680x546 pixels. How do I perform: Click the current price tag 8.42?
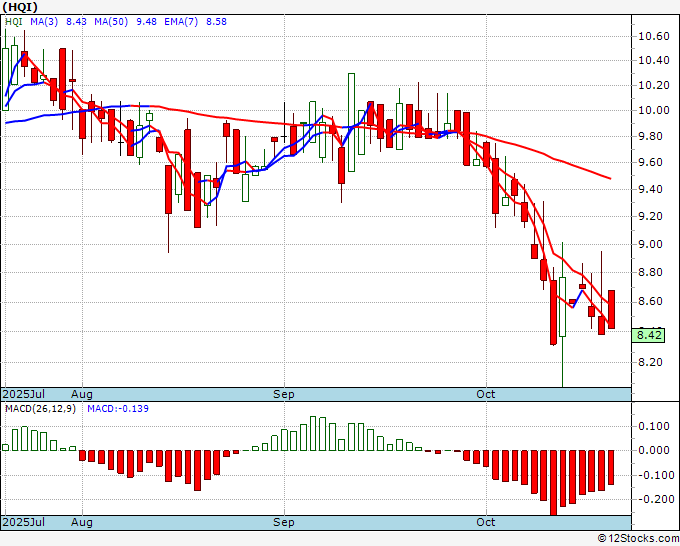tap(648, 335)
